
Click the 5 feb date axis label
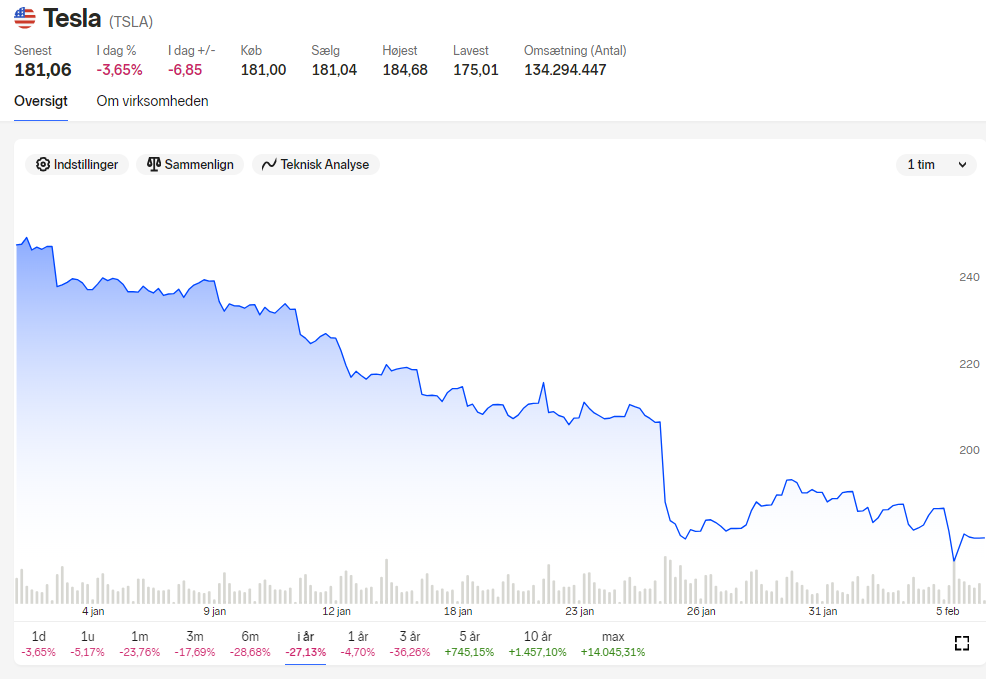tap(948, 611)
